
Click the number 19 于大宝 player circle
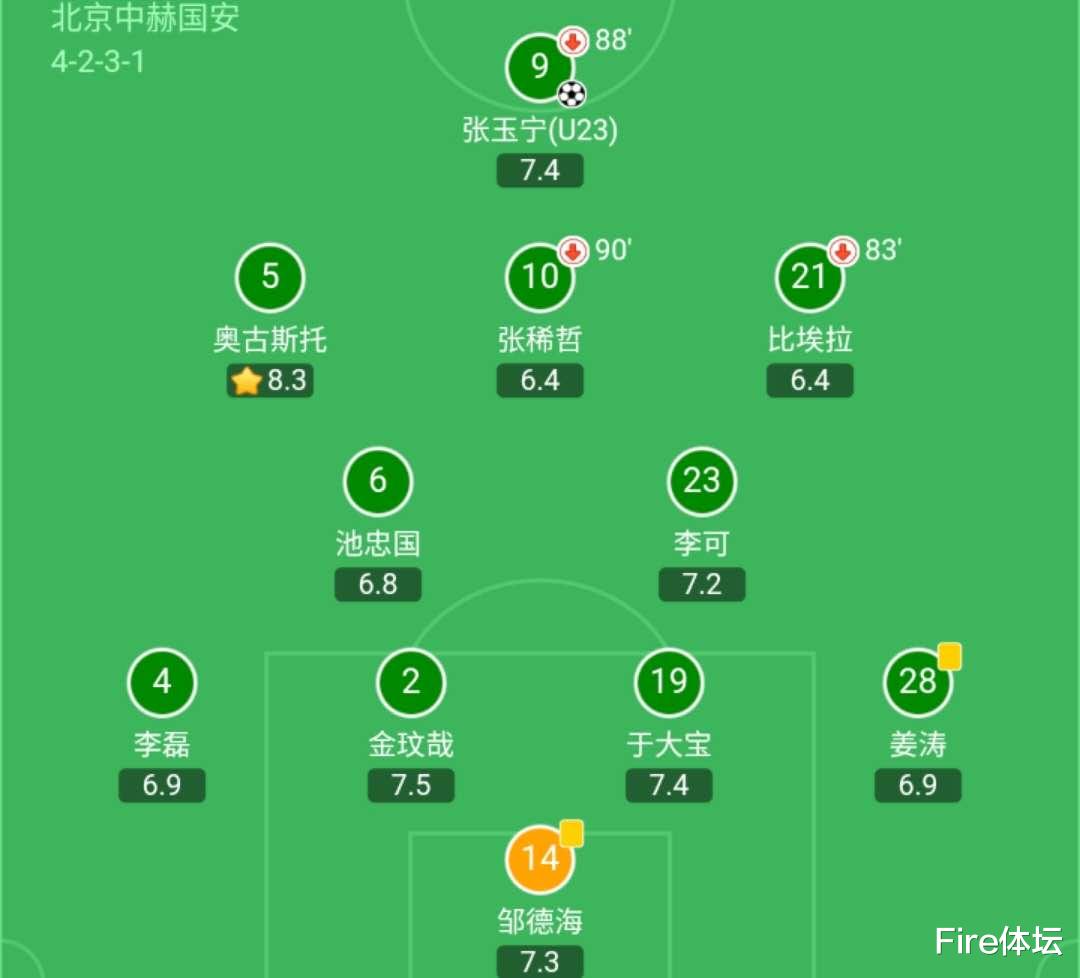tap(669, 682)
